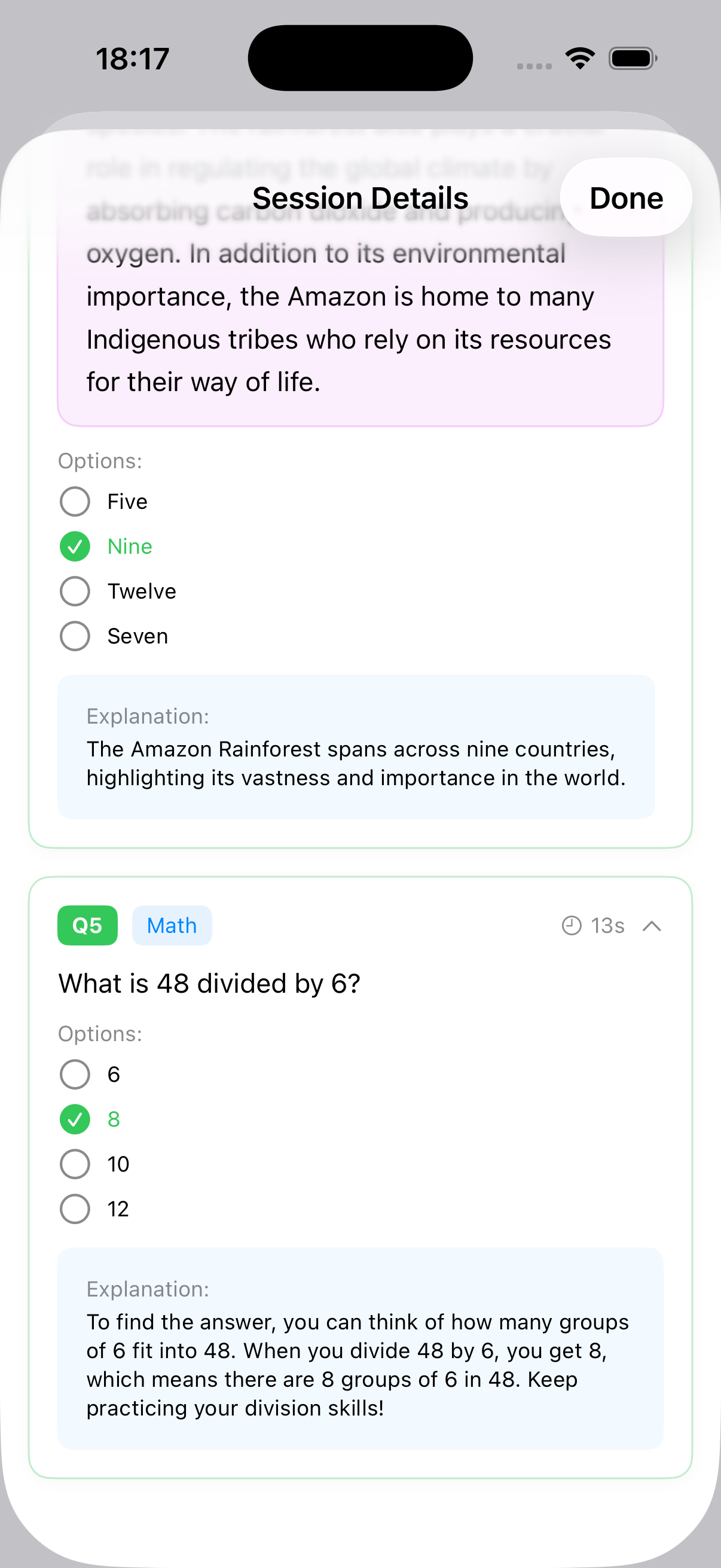Collapse question Q5 with the chevron
721x1568 pixels.
click(x=651, y=925)
